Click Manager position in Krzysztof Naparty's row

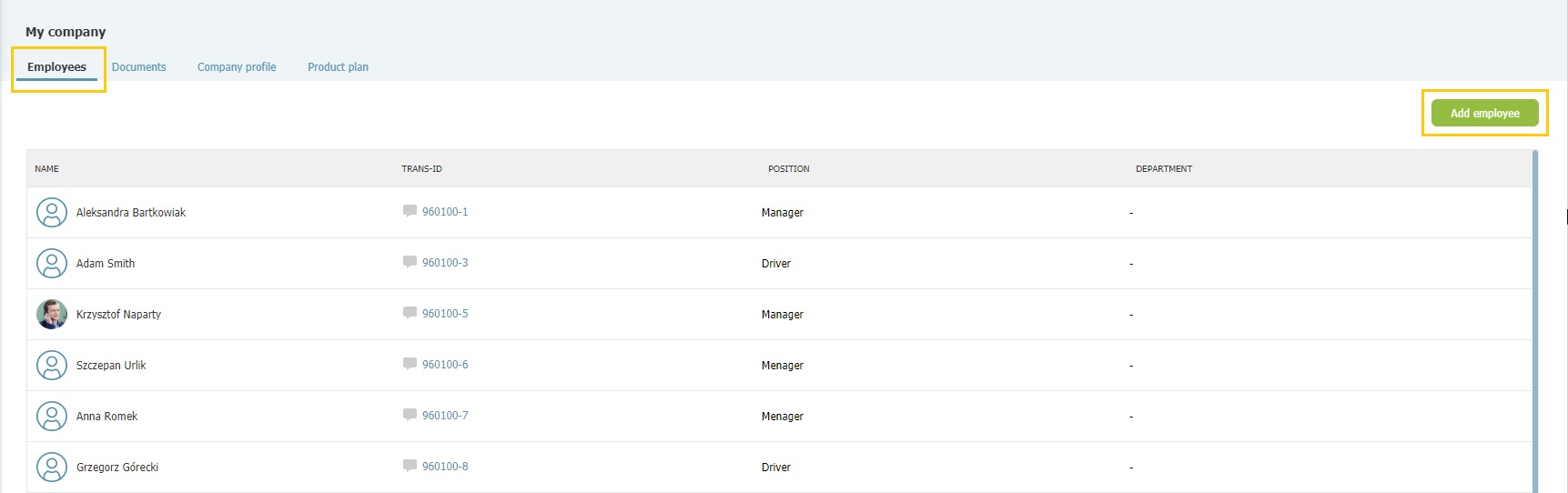783,315
